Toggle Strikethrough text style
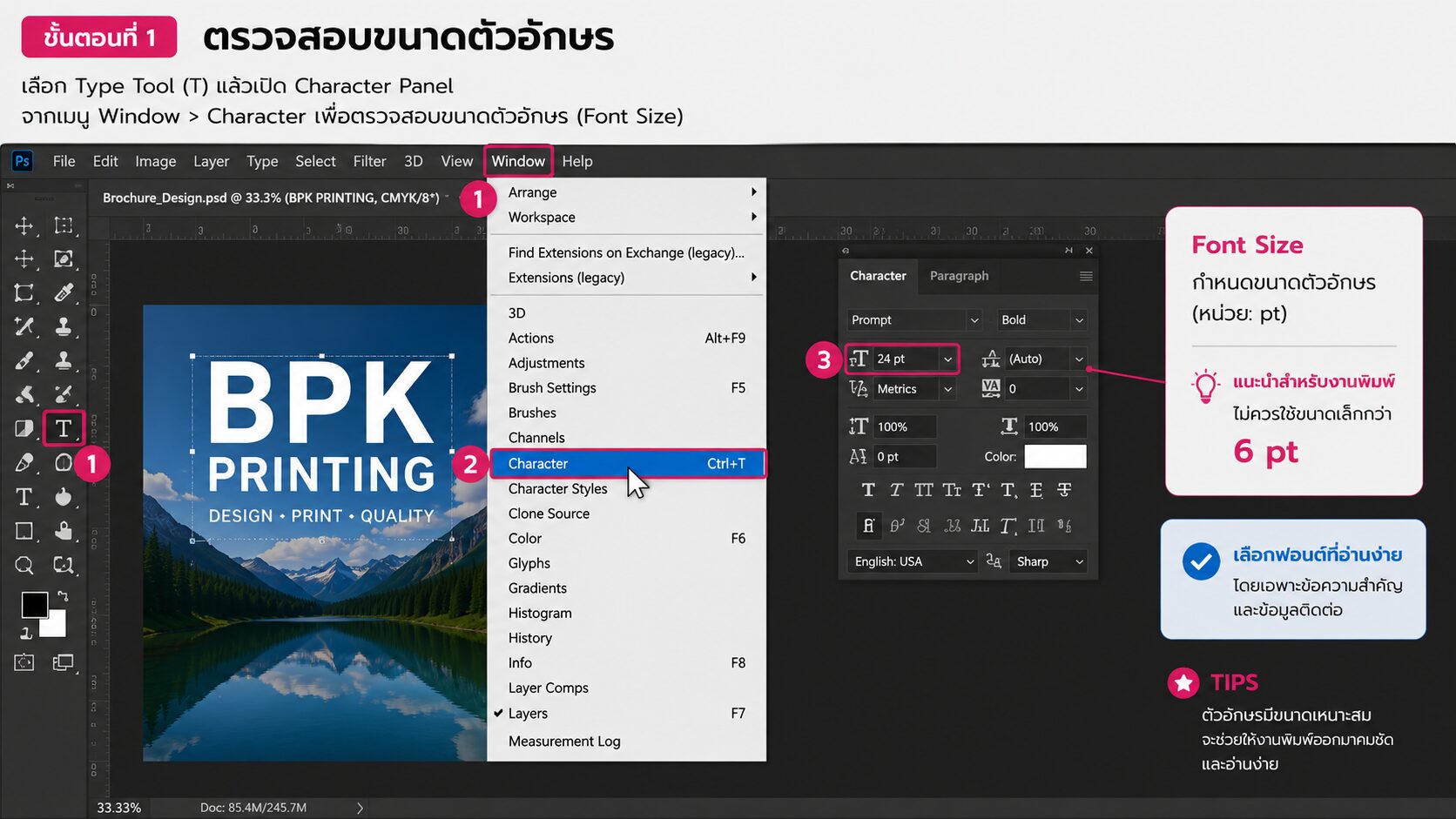1456x819 pixels. pyautogui.click(x=1064, y=490)
